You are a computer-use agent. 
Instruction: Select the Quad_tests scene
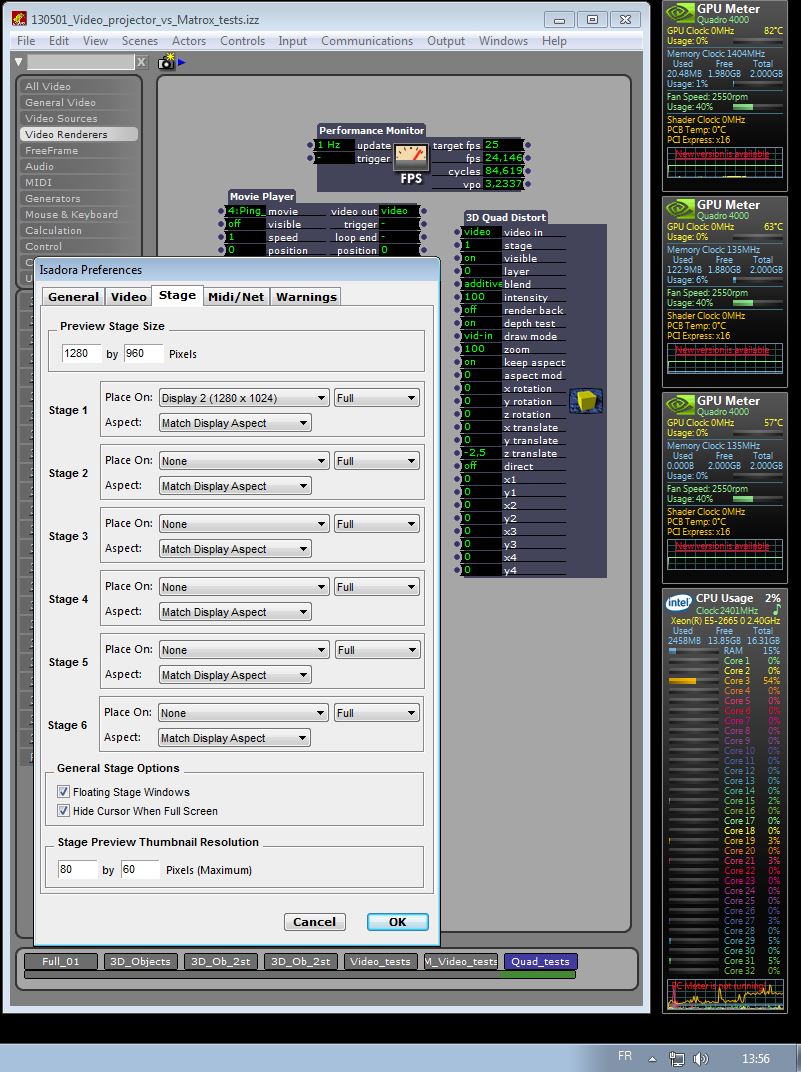540,961
